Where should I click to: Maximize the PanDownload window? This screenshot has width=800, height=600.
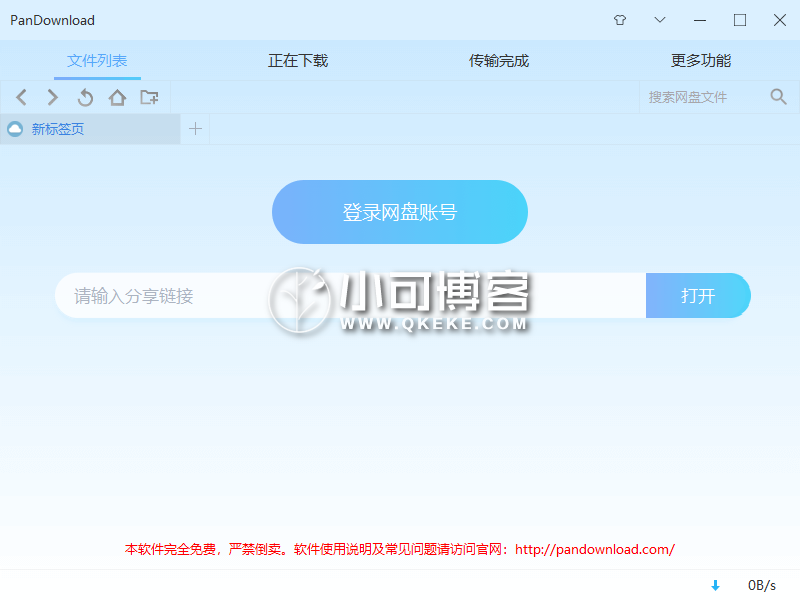point(740,20)
